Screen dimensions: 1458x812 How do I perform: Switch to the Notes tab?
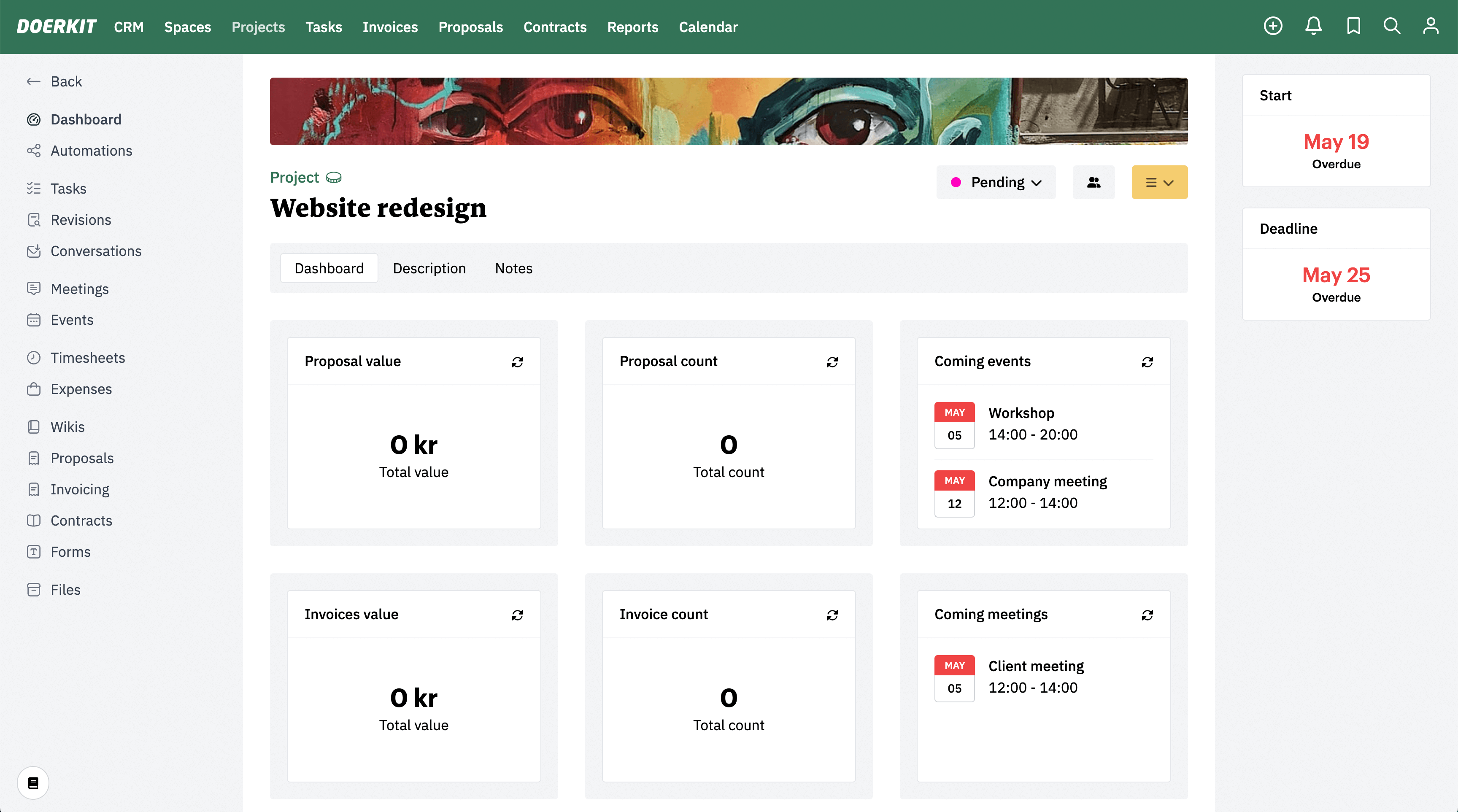click(513, 268)
